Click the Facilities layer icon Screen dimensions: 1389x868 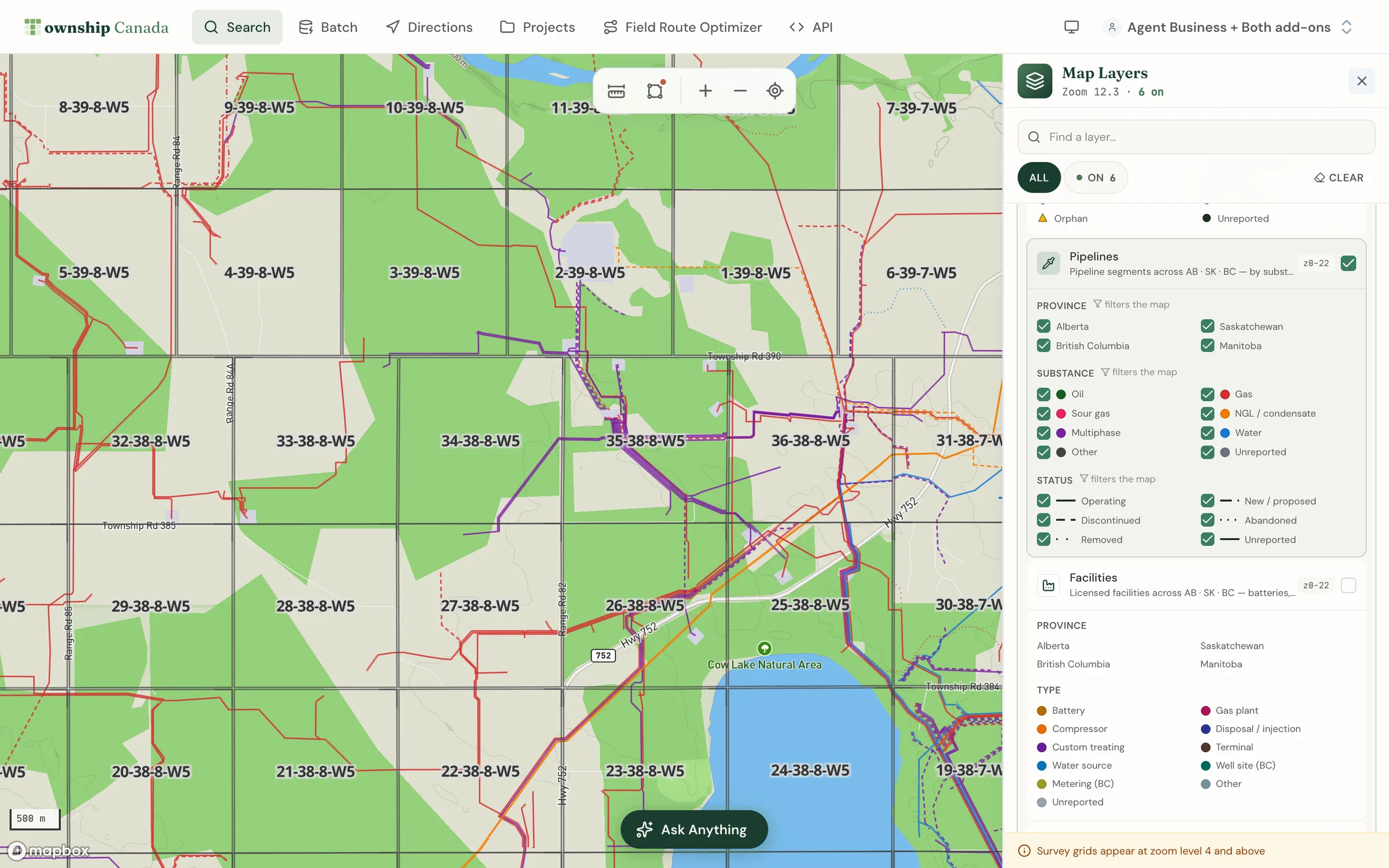1048,586
